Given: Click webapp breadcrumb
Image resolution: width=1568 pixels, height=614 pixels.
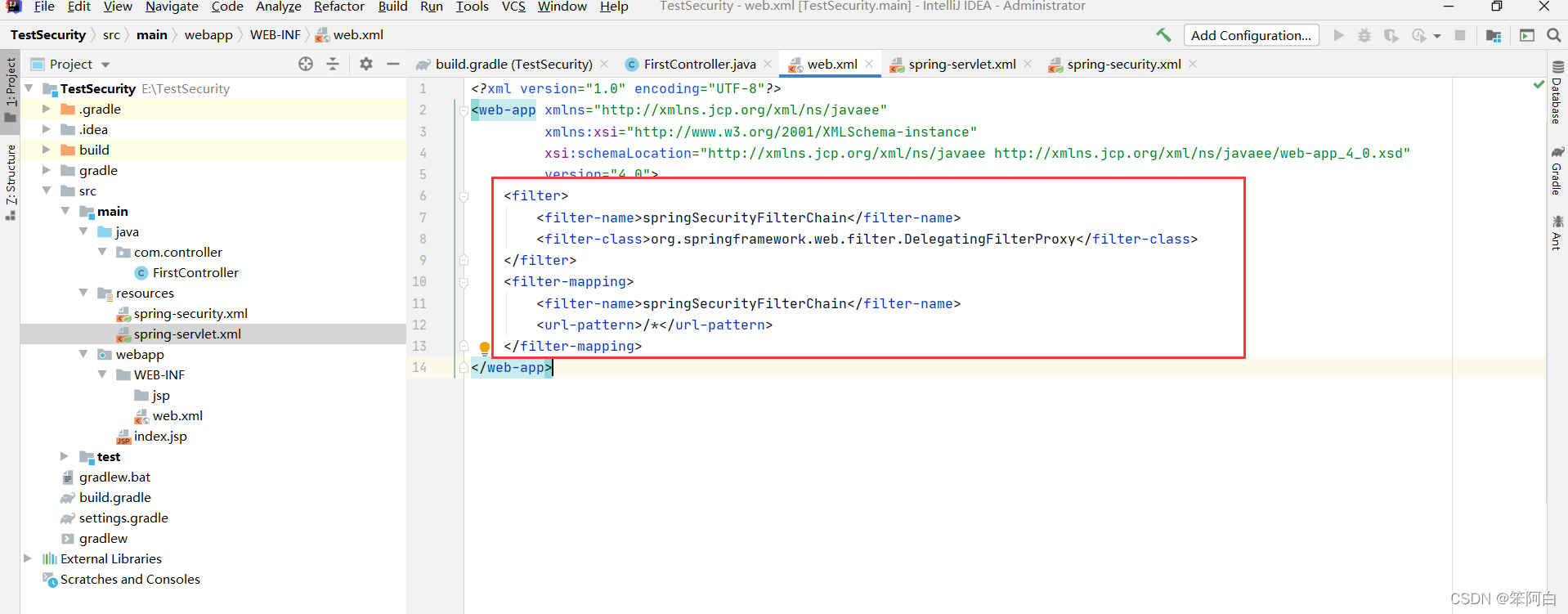Looking at the screenshot, I should tap(208, 35).
